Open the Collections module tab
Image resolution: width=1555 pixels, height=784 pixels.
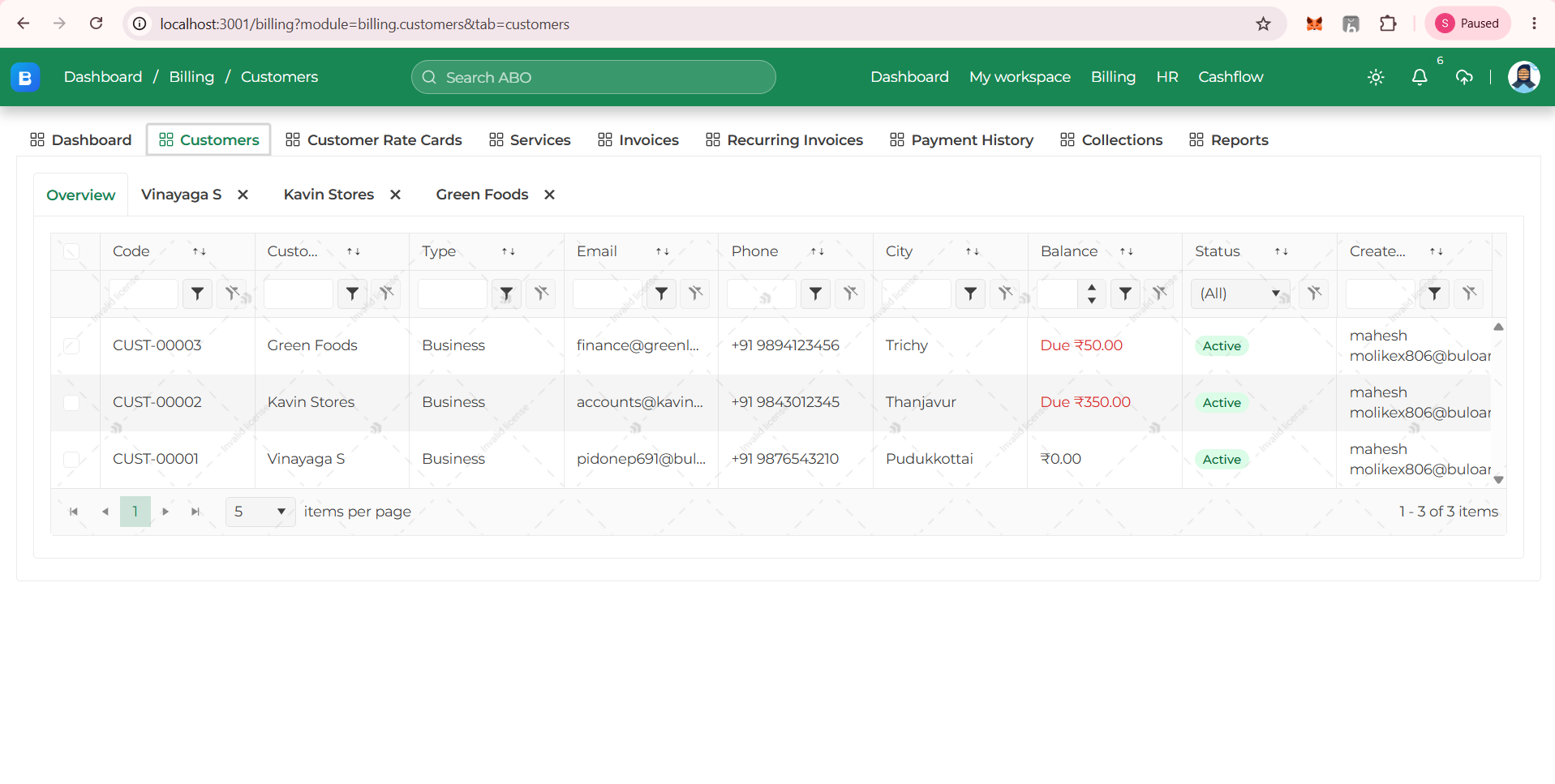click(x=1111, y=139)
